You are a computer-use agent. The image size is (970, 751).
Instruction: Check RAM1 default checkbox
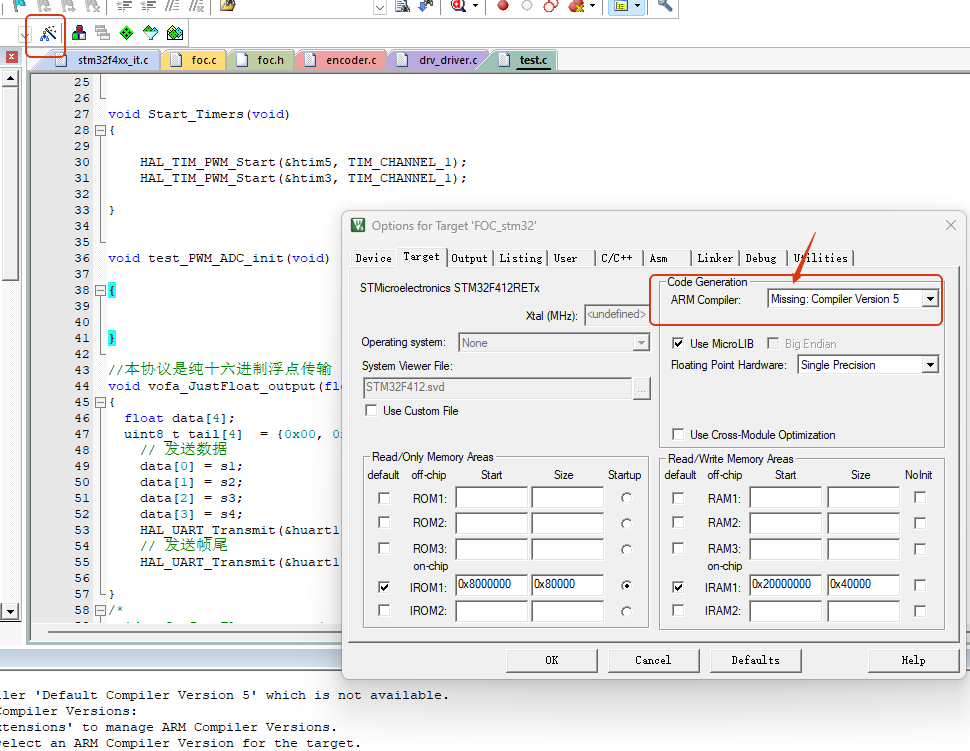pyautogui.click(x=678, y=498)
